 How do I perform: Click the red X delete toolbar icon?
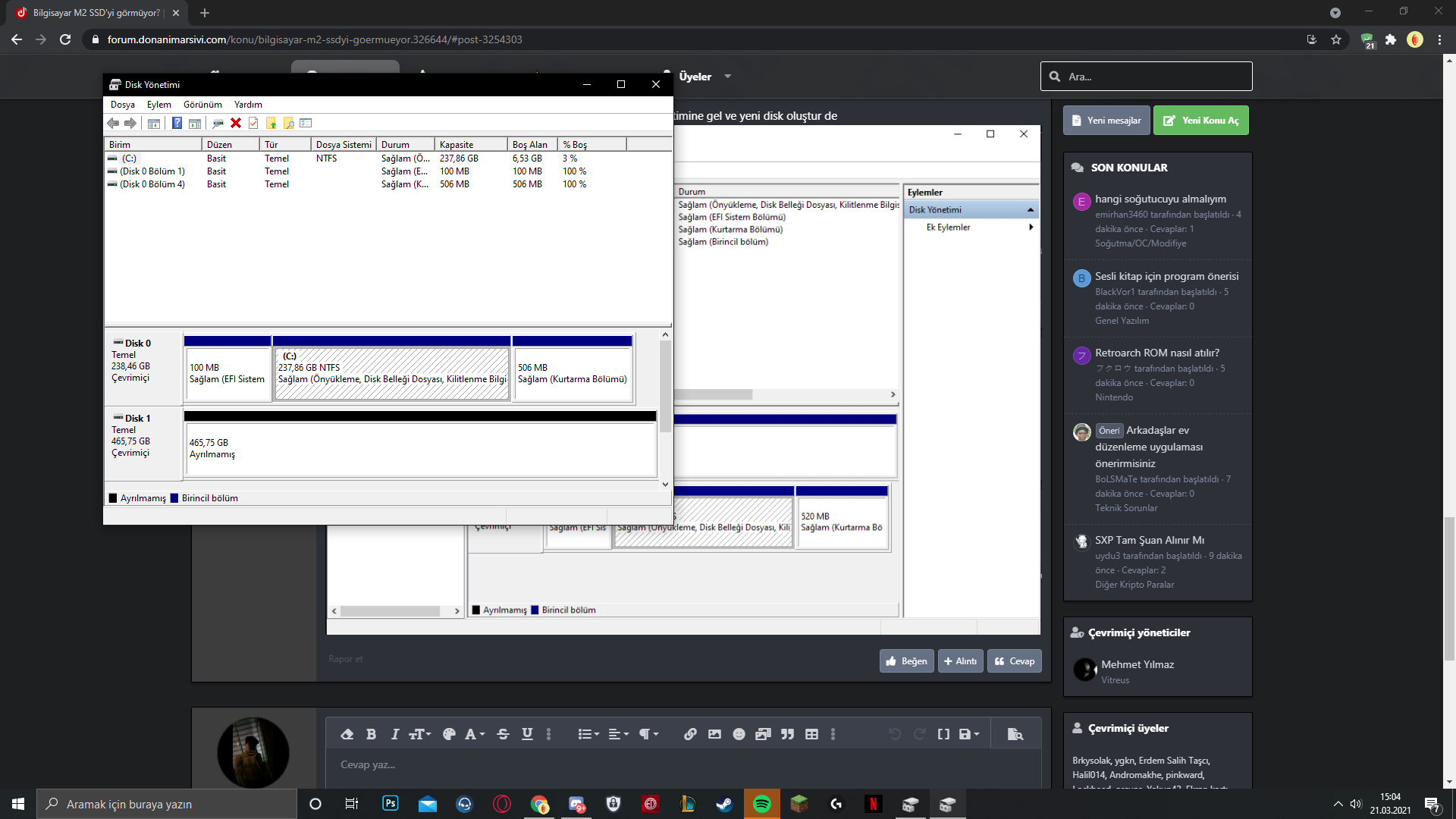[236, 123]
